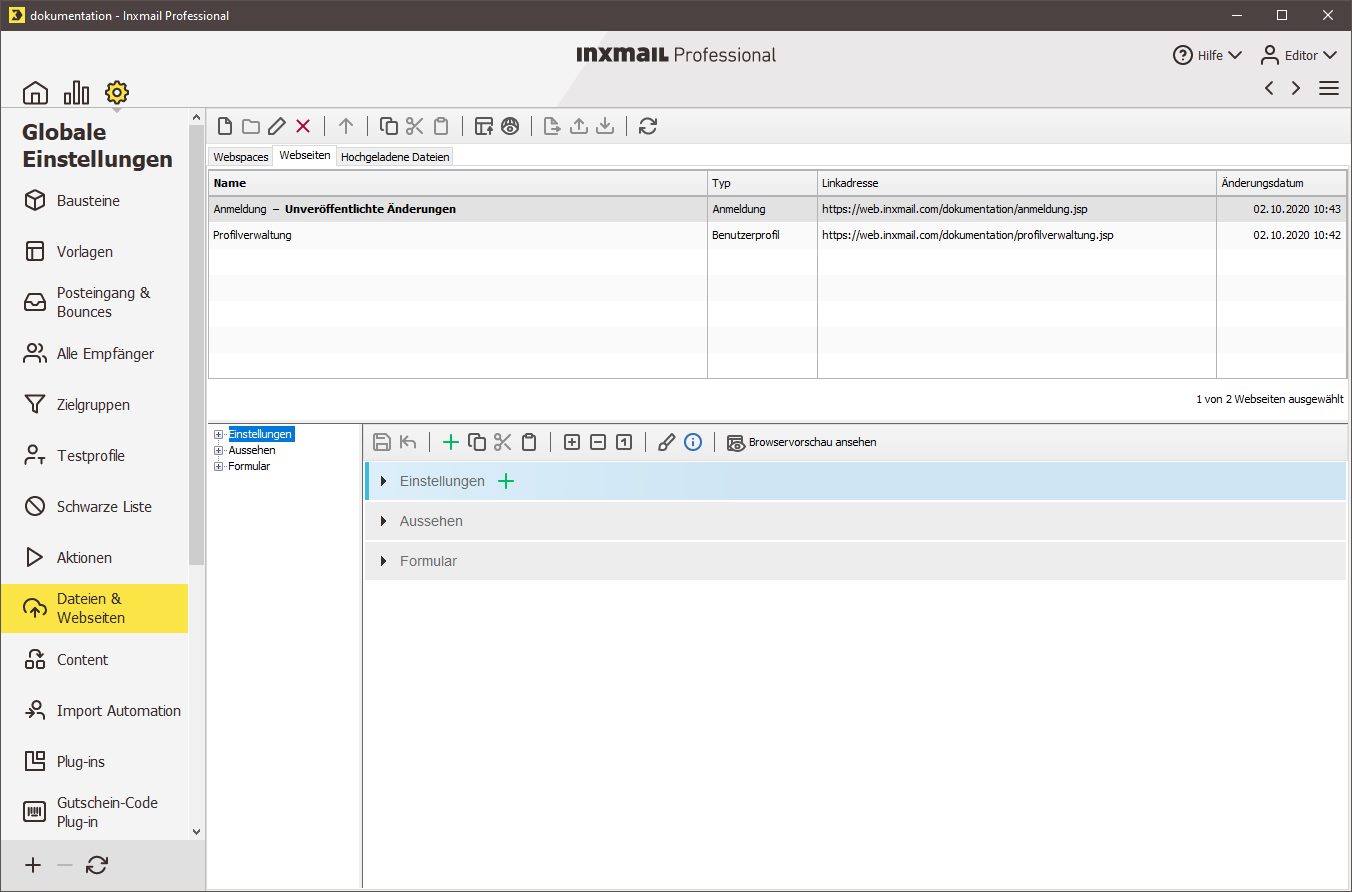
Task: Create a new webpage with the blank page icon
Action: click(225, 126)
